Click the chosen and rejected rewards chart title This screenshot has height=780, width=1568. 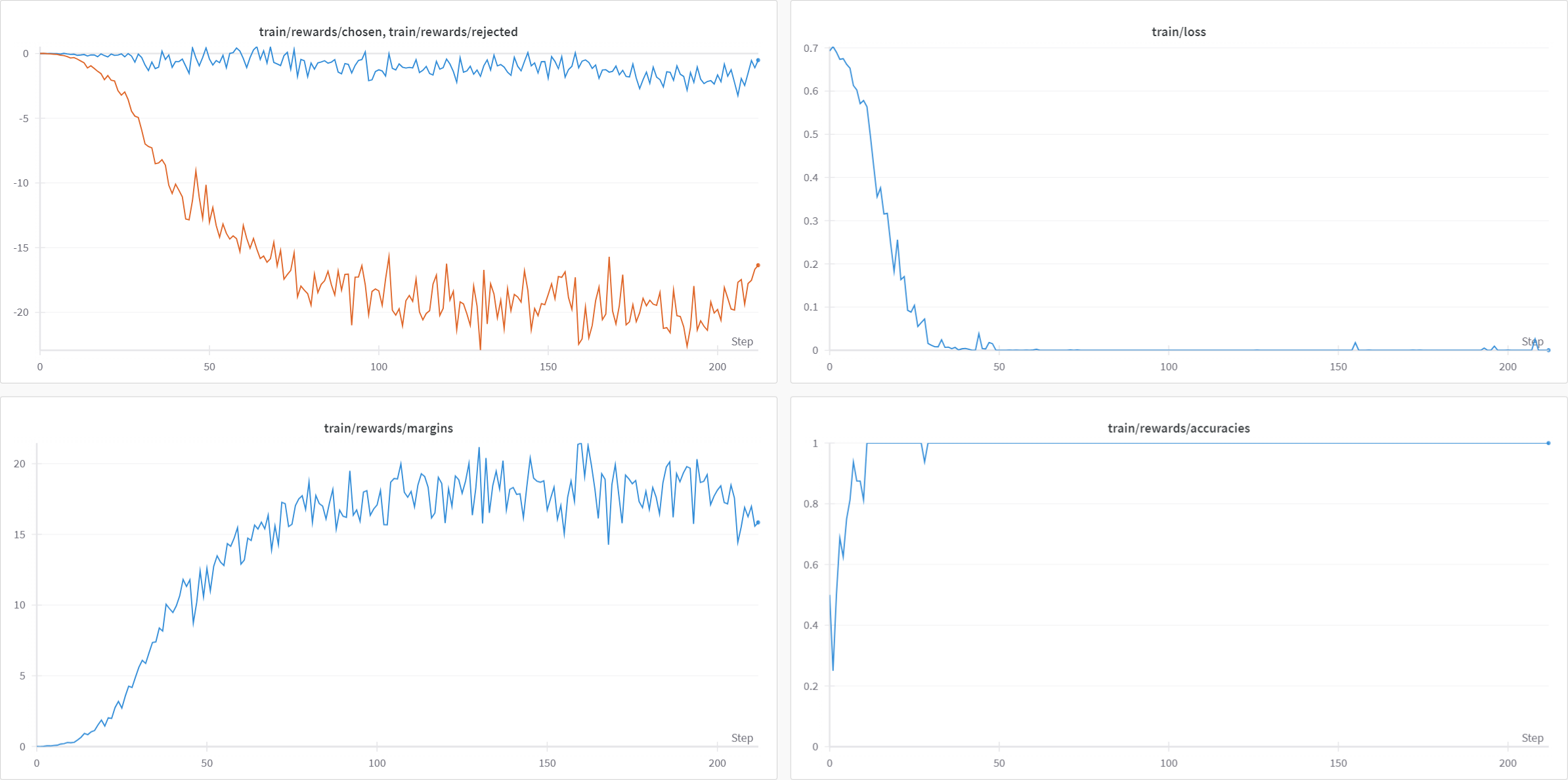[388, 32]
